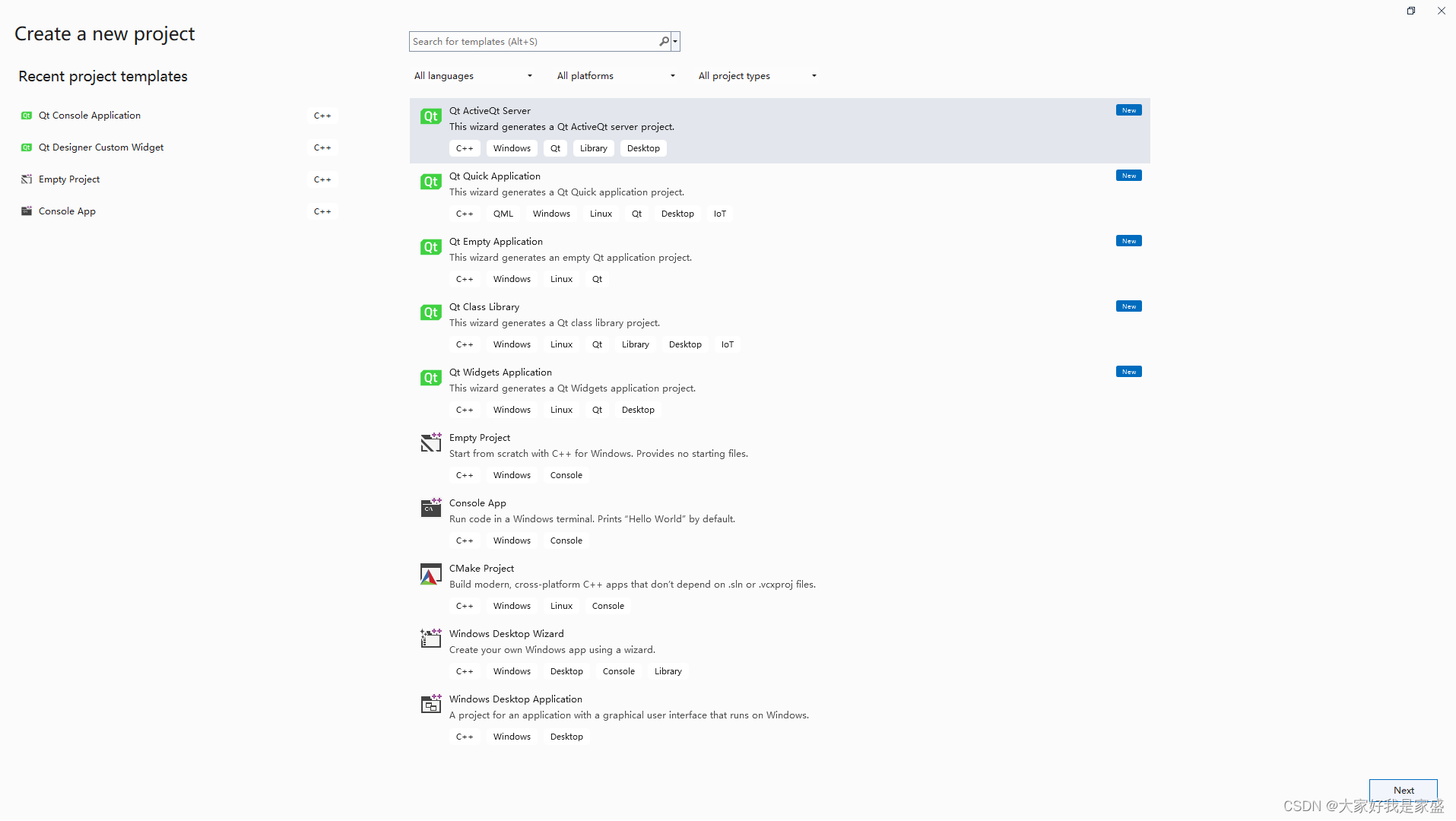The width and height of the screenshot is (1456, 821).
Task: Click the Empty Project icon in template list
Action: coord(430,442)
